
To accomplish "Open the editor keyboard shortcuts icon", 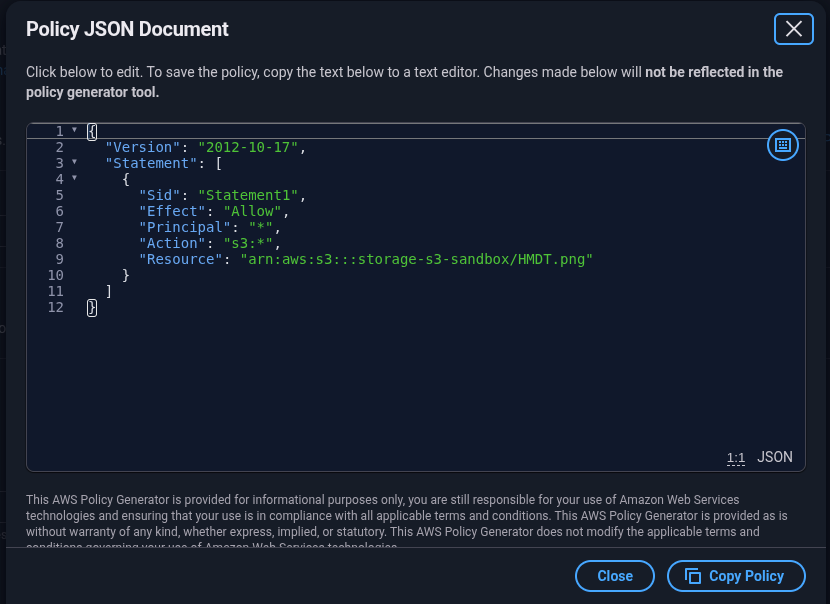I will [x=783, y=145].
